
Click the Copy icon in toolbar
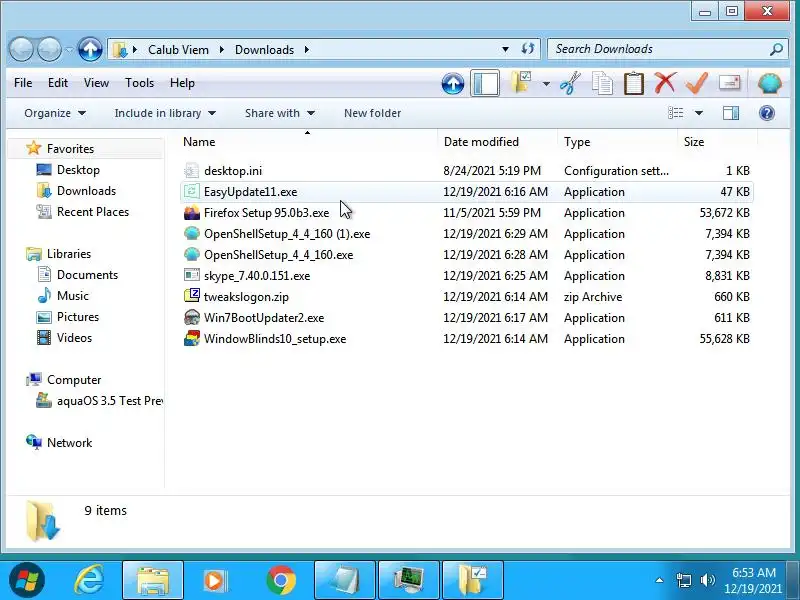tap(602, 83)
